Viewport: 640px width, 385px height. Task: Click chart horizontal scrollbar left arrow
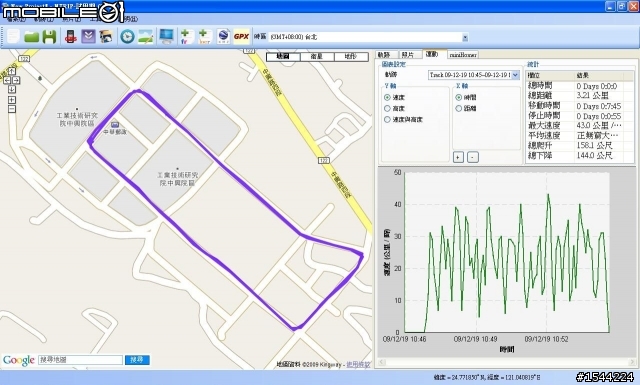point(382,362)
